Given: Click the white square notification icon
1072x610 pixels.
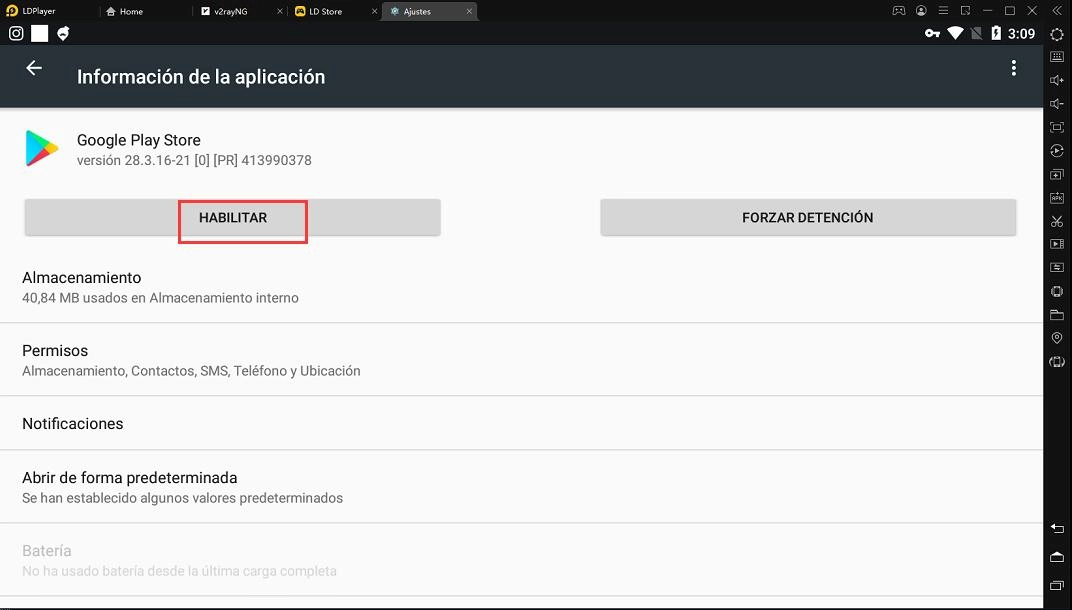Looking at the screenshot, I should 40,33.
